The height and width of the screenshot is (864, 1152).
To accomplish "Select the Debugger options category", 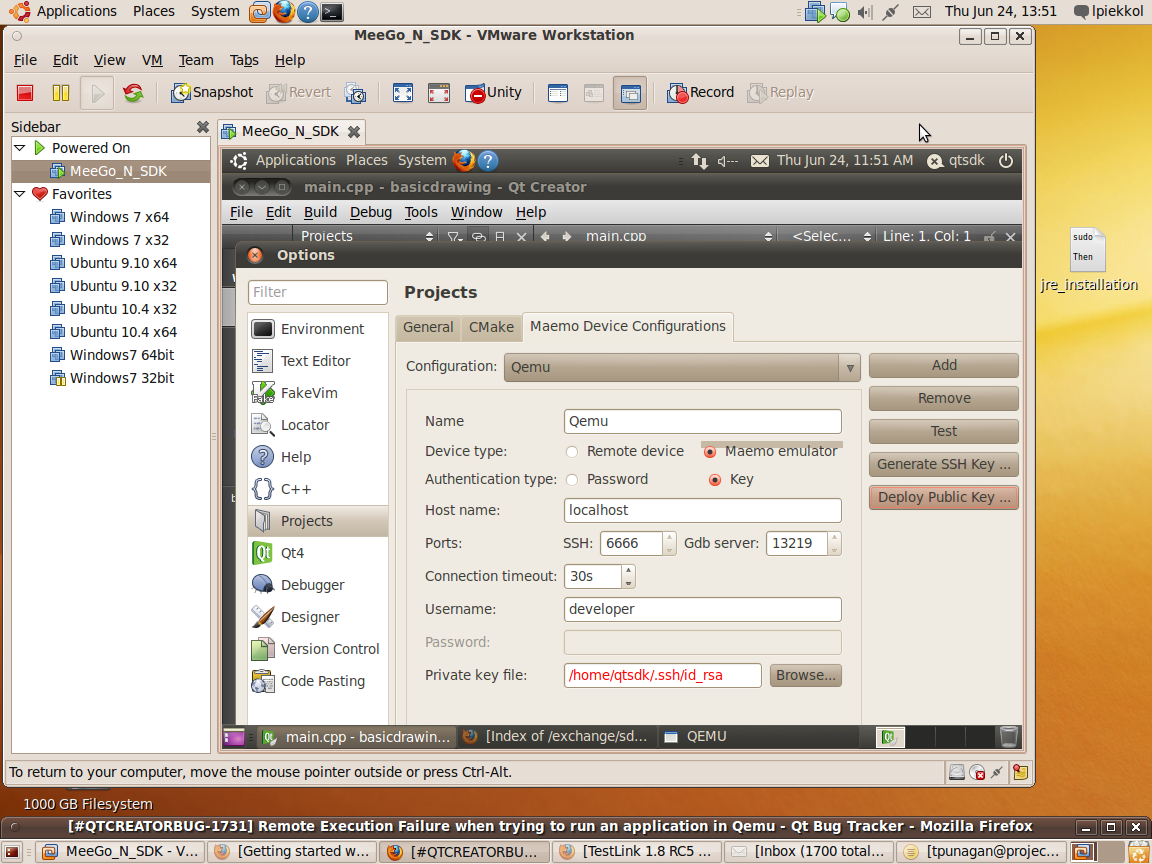I will click(x=317, y=585).
